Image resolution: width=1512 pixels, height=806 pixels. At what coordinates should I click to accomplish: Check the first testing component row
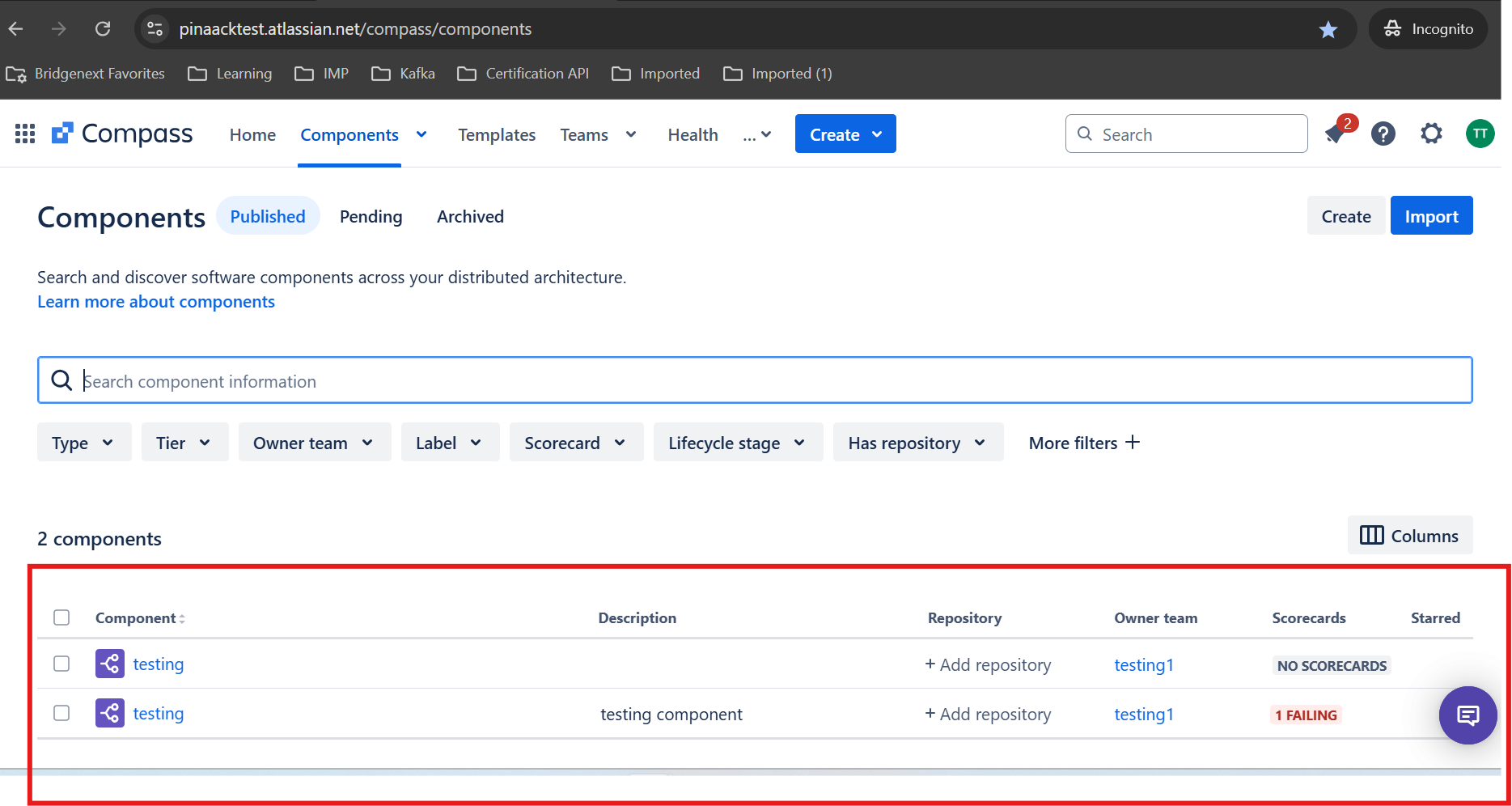click(61, 664)
